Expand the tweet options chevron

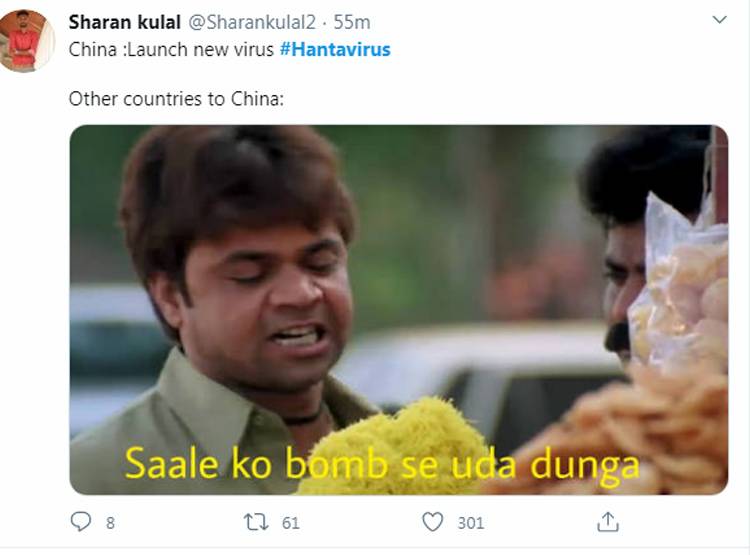(719, 20)
